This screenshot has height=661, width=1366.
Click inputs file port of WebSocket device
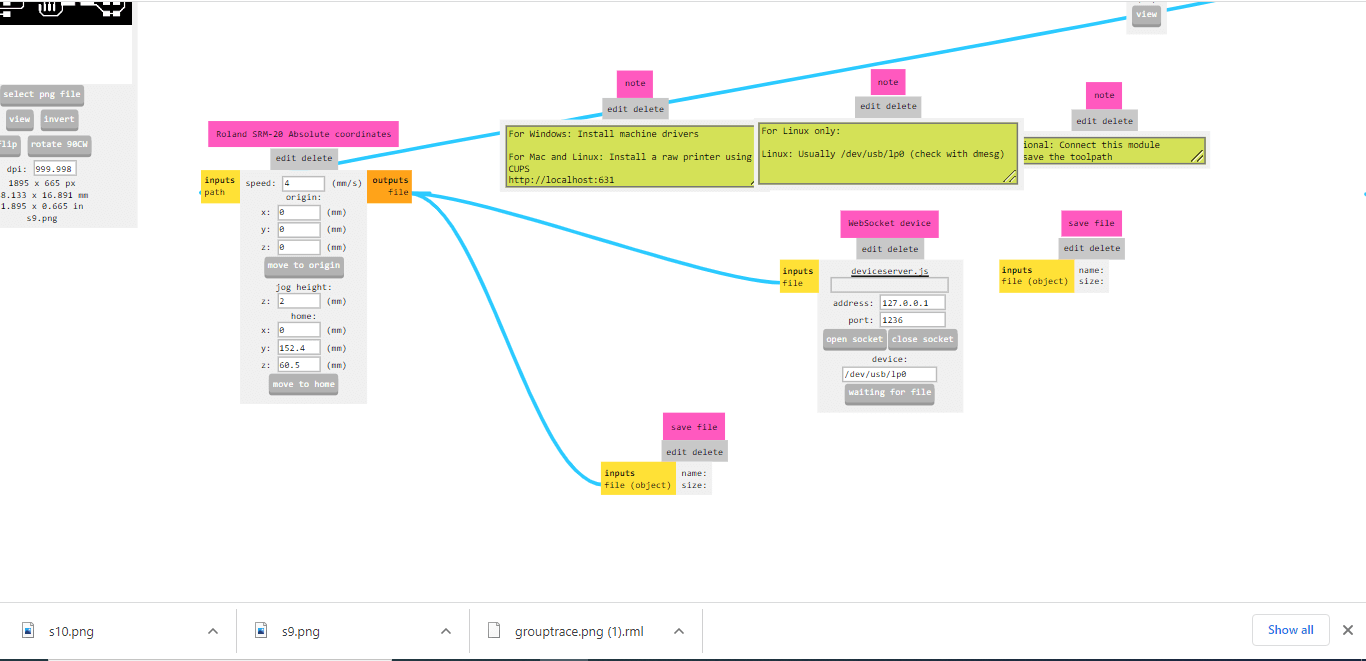(x=799, y=277)
